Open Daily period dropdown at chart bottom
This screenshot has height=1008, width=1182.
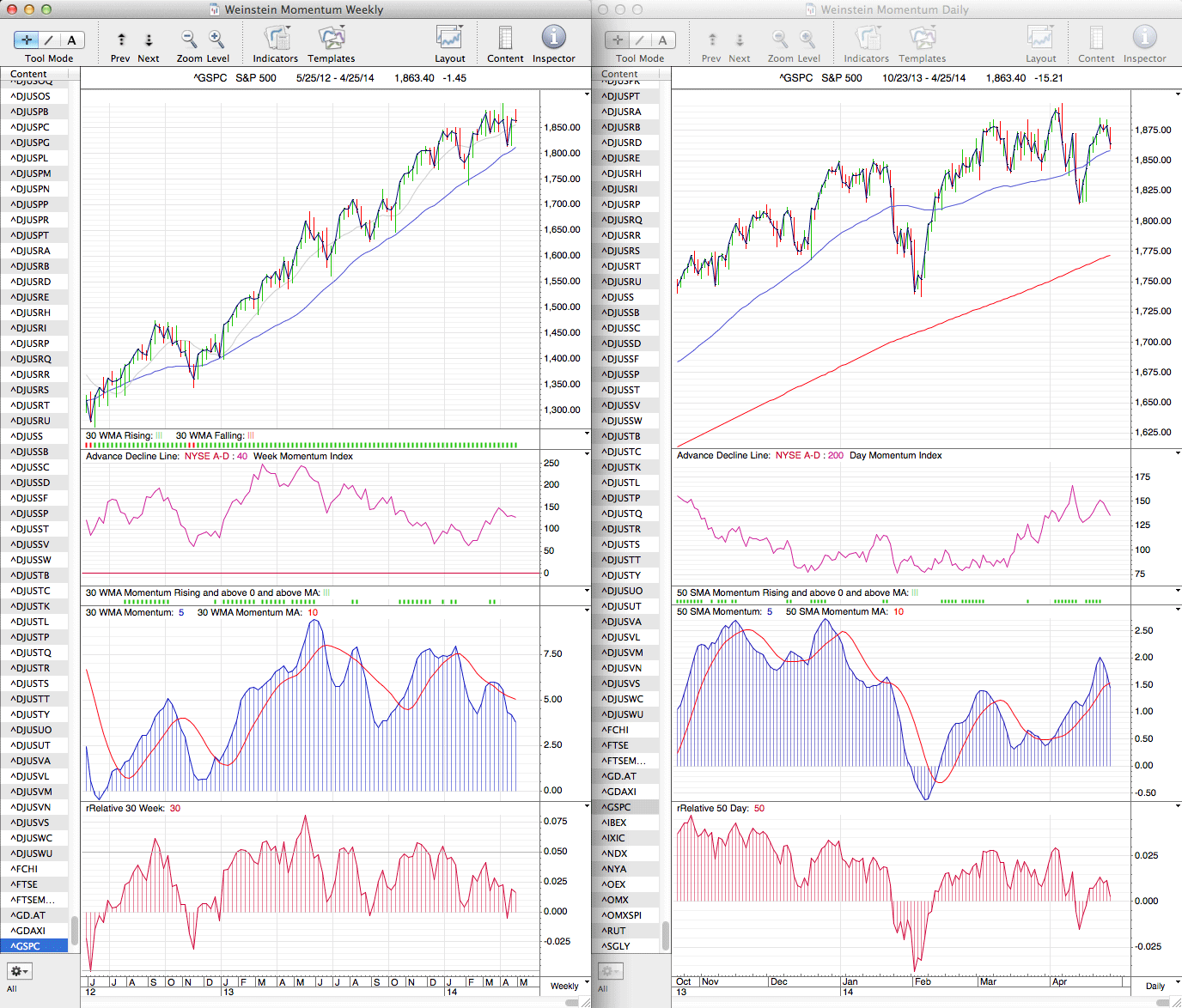click(x=1161, y=985)
